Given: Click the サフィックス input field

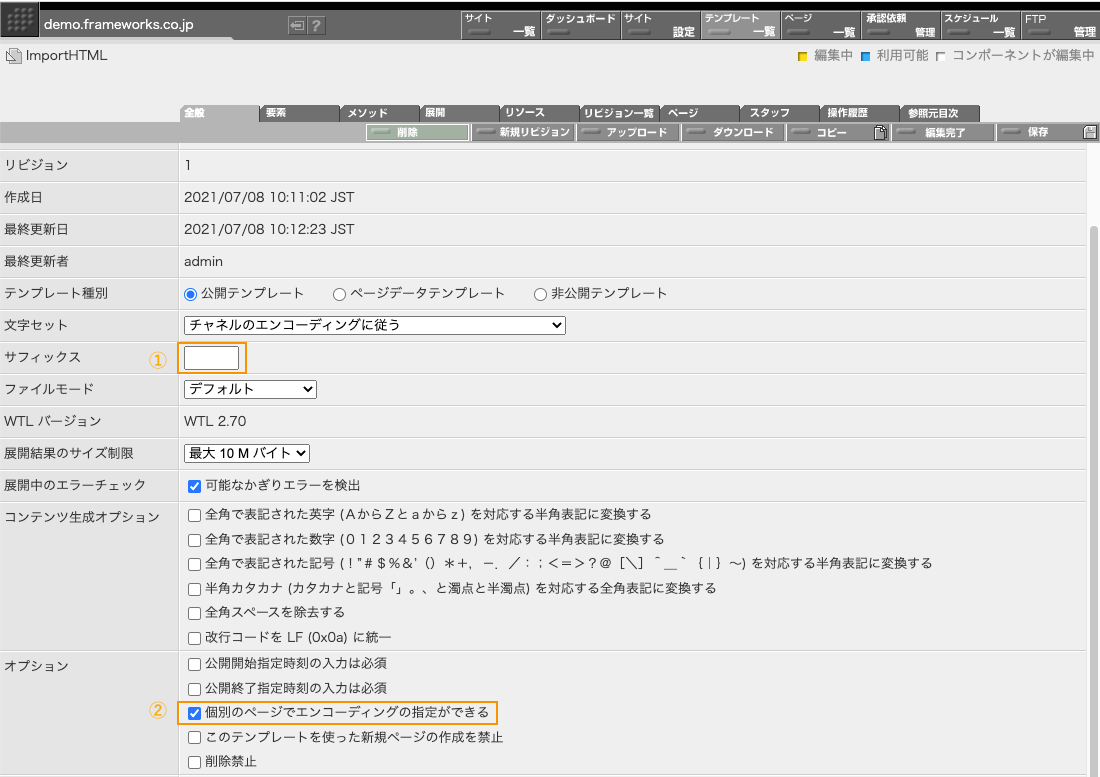Looking at the screenshot, I should (212, 357).
